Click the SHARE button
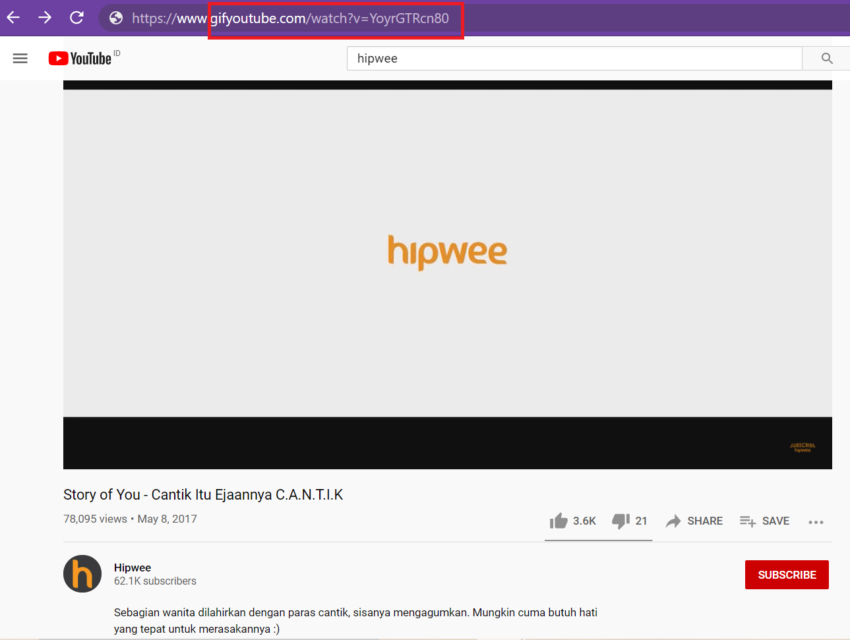This screenshot has width=850, height=640. pos(694,521)
